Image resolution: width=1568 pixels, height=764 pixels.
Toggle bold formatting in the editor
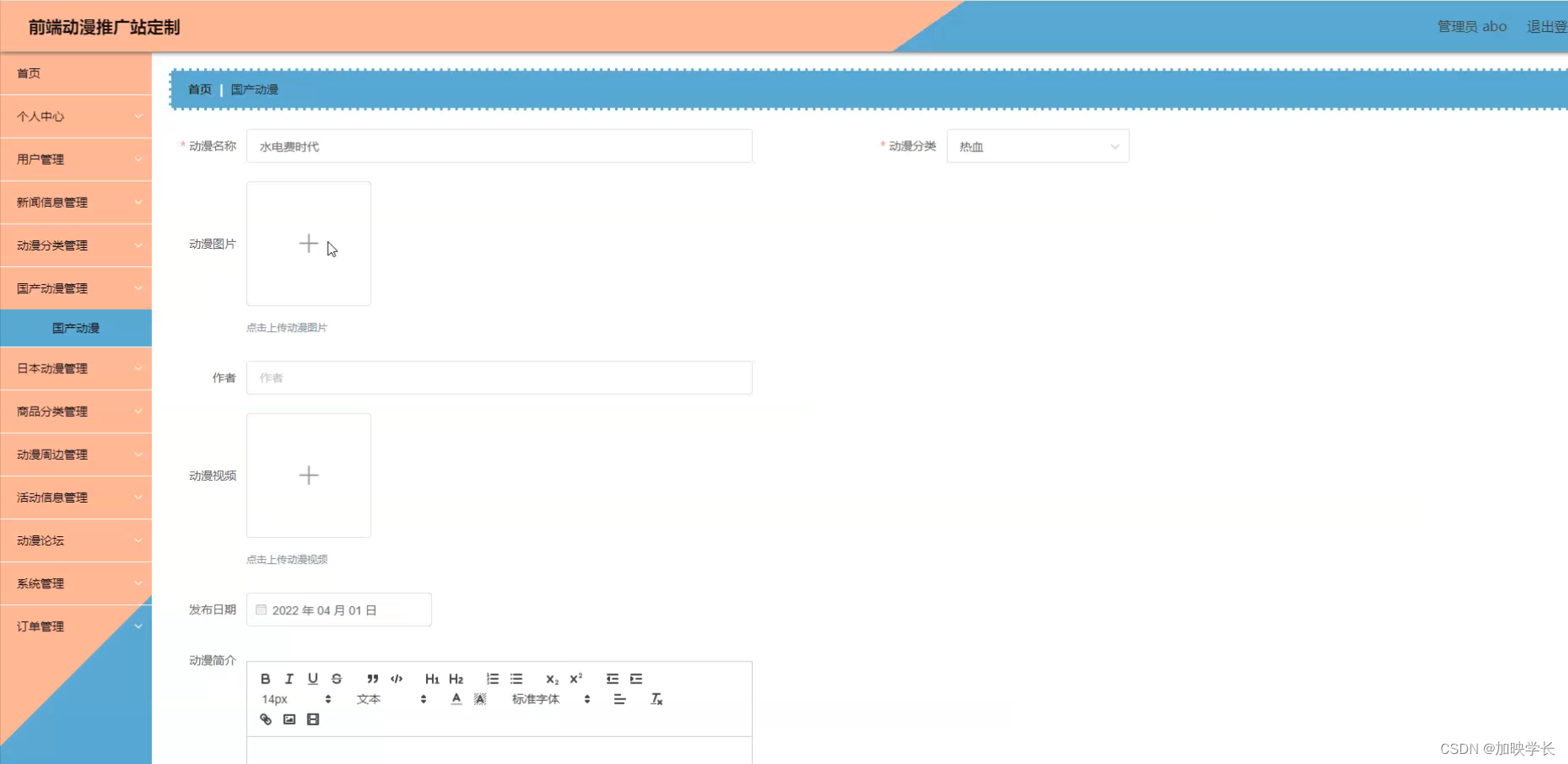point(266,678)
